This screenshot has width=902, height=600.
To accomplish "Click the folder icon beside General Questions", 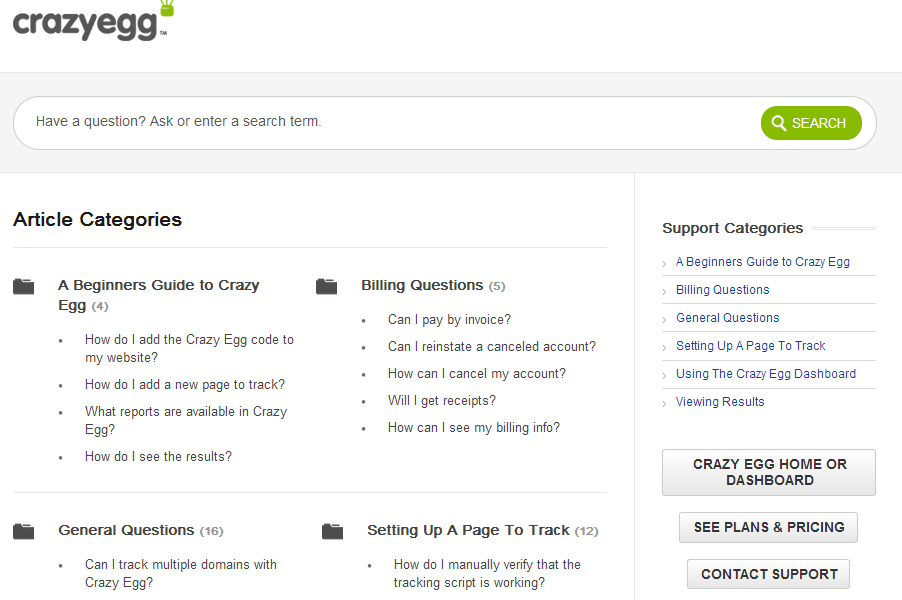I will pos(24,531).
